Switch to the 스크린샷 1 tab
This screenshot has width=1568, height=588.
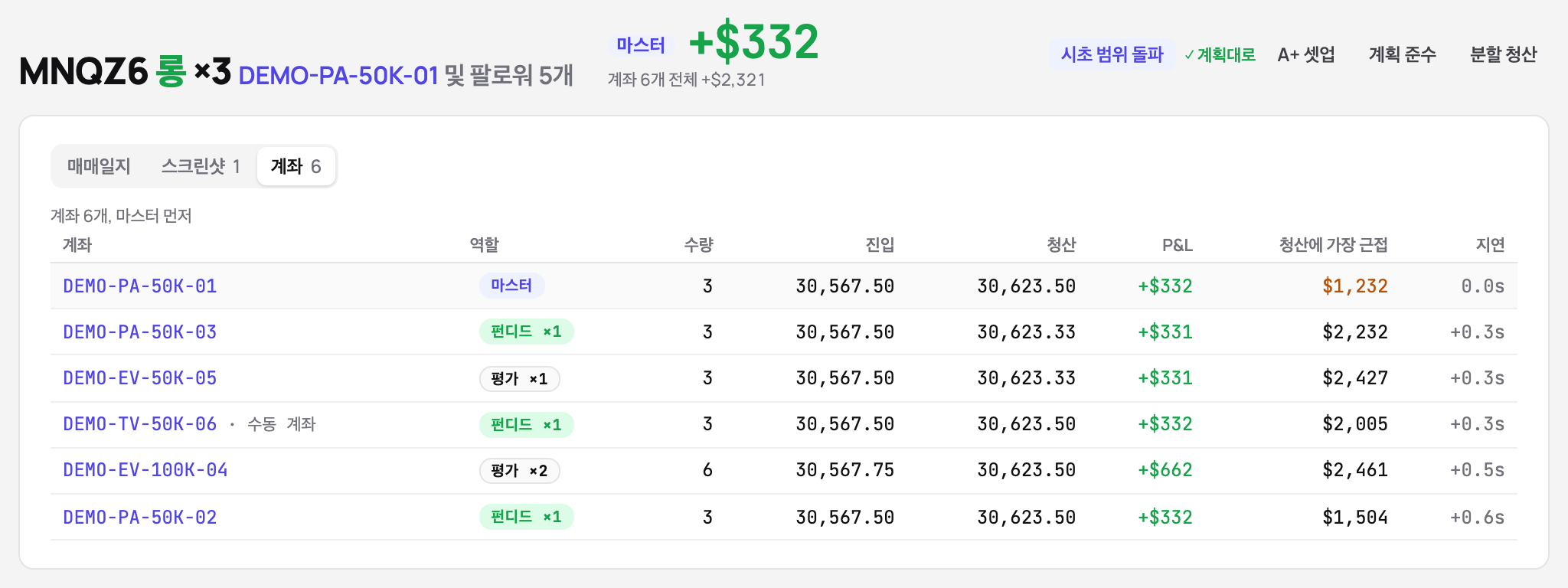[201, 166]
